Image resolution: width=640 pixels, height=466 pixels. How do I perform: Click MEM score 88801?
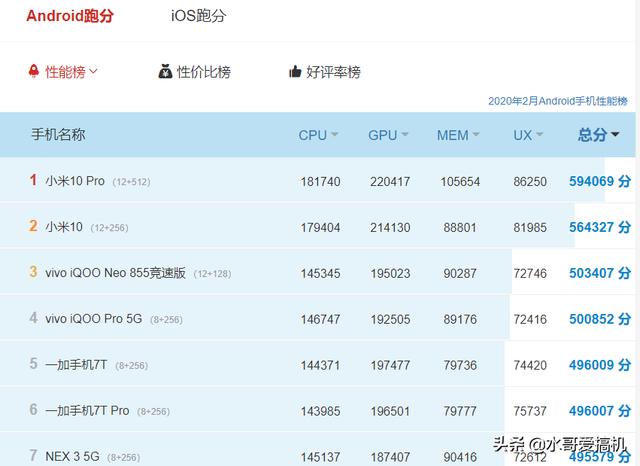coord(460,227)
